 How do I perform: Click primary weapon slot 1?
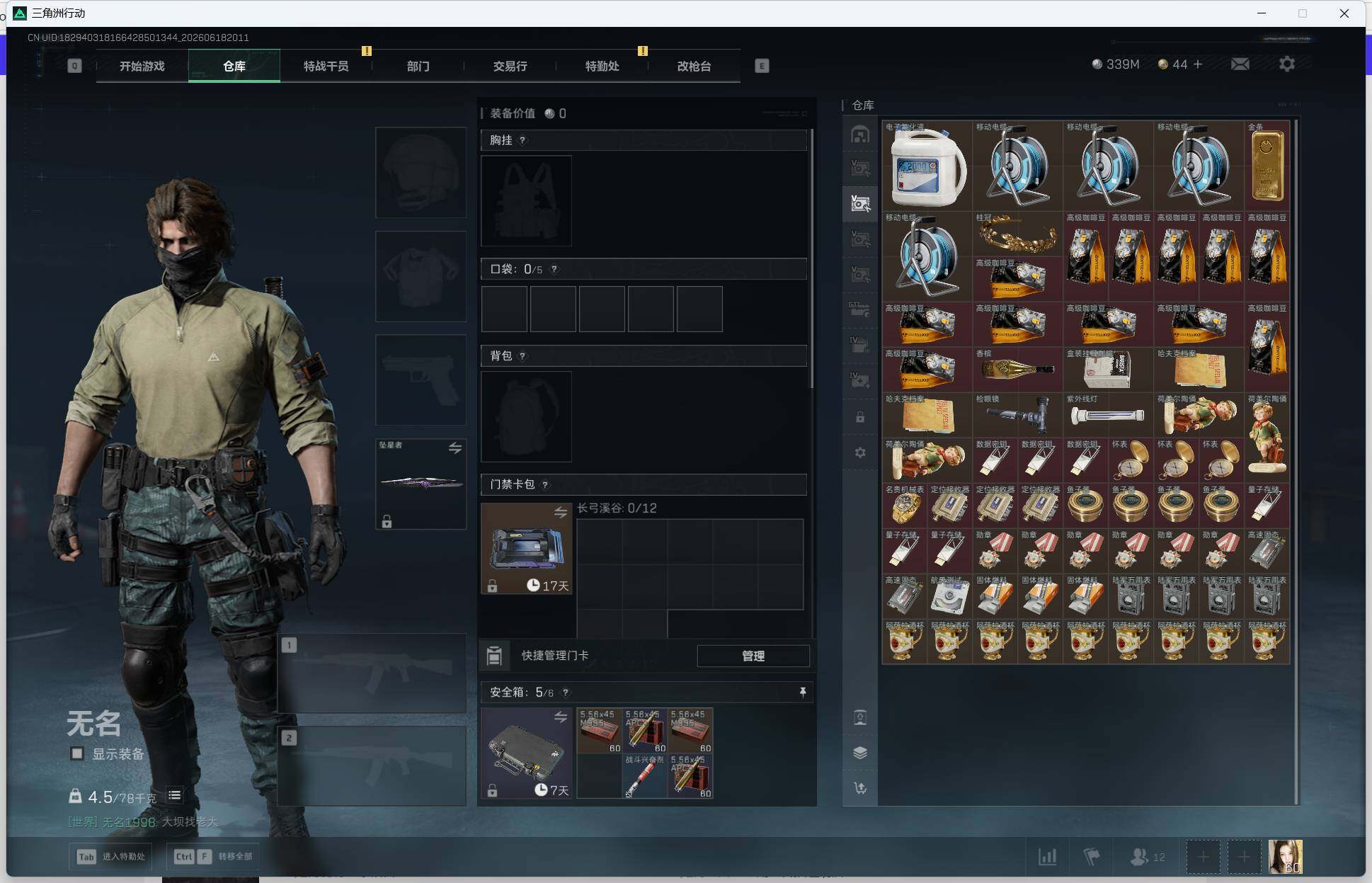(x=372, y=673)
